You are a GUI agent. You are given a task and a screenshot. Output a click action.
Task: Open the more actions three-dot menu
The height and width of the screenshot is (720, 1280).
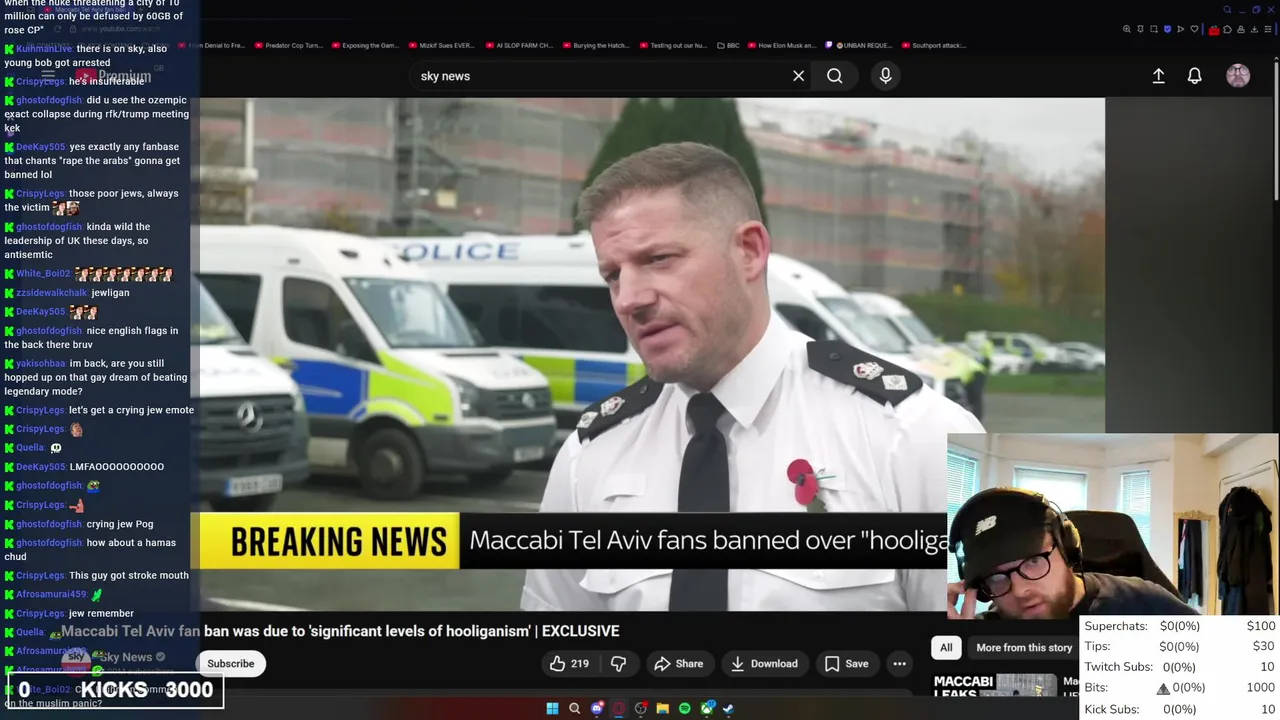click(899, 664)
